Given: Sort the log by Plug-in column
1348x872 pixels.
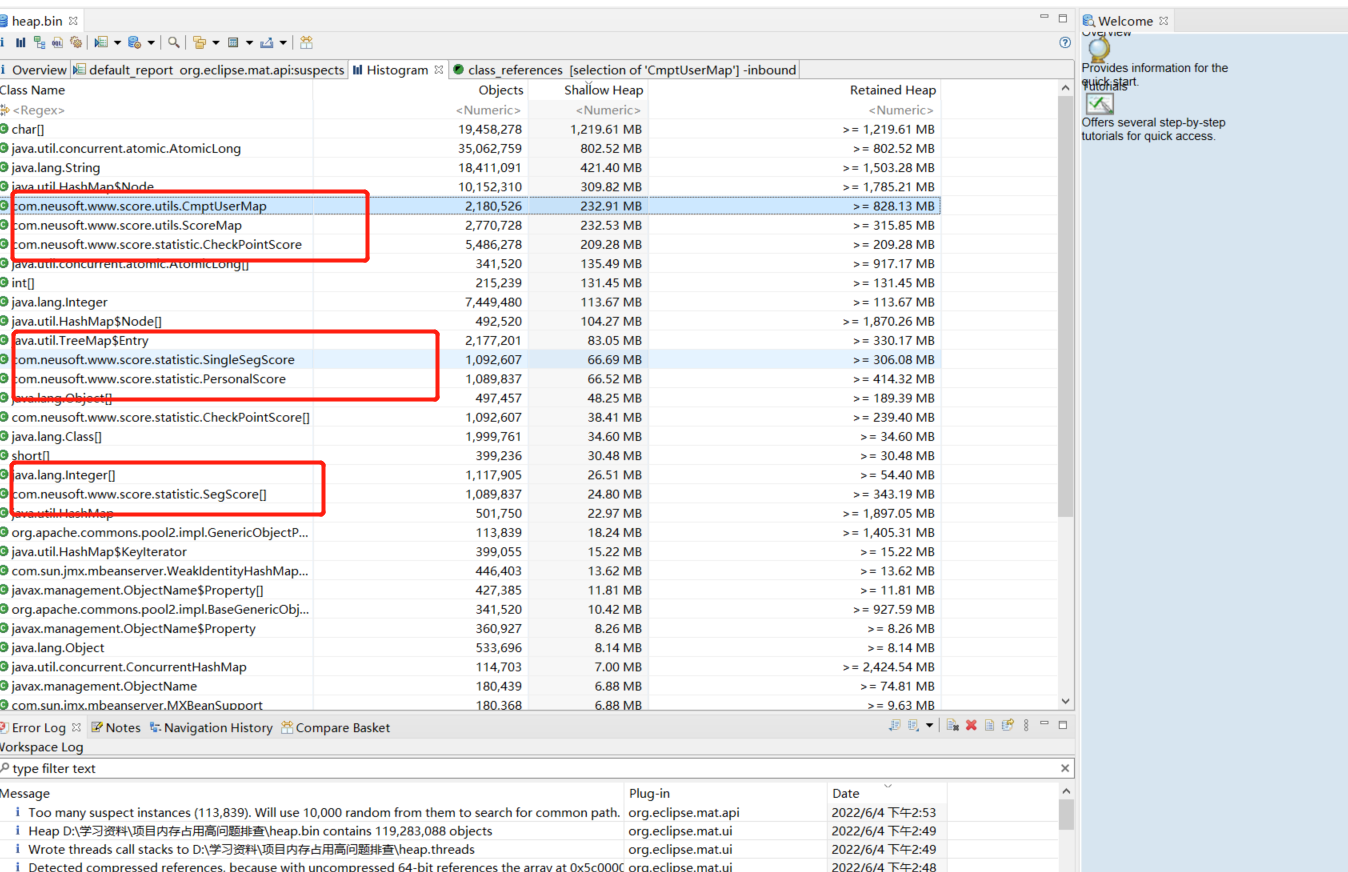Looking at the screenshot, I should [x=725, y=793].
